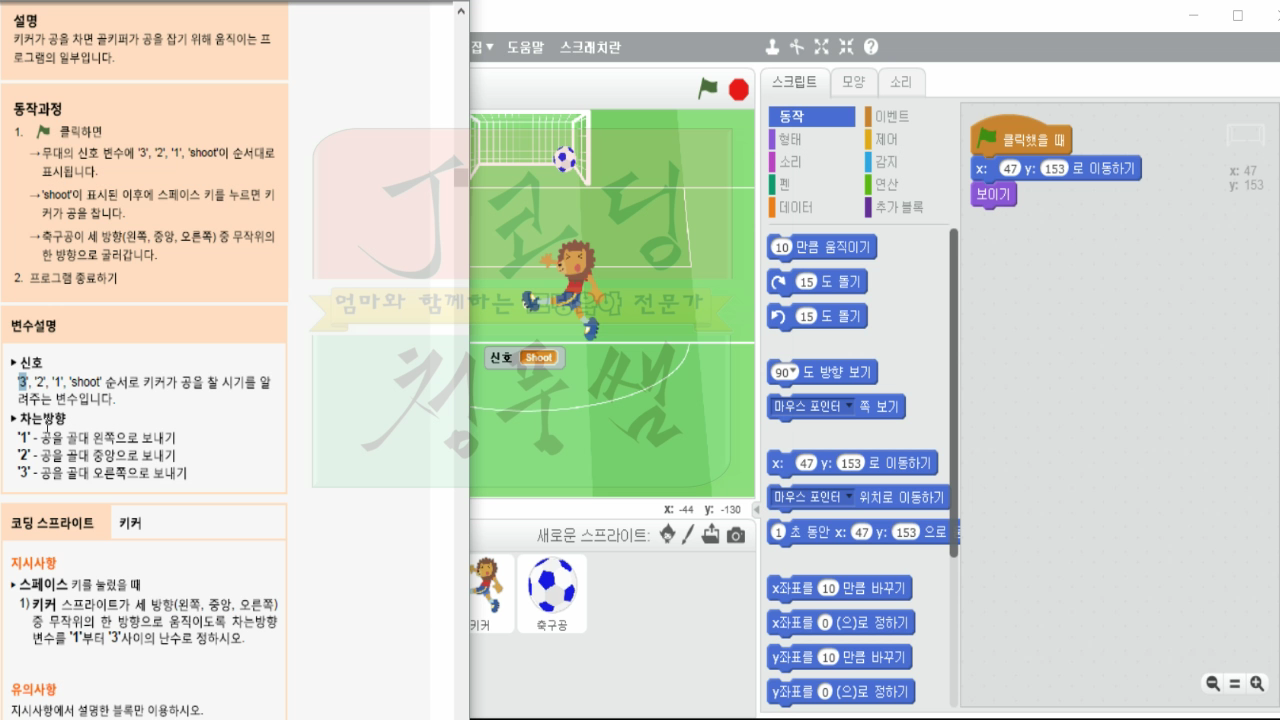The width and height of the screenshot is (1280, 720).
Task: Select the Delete scissors tool
Action: coord(797,46)
